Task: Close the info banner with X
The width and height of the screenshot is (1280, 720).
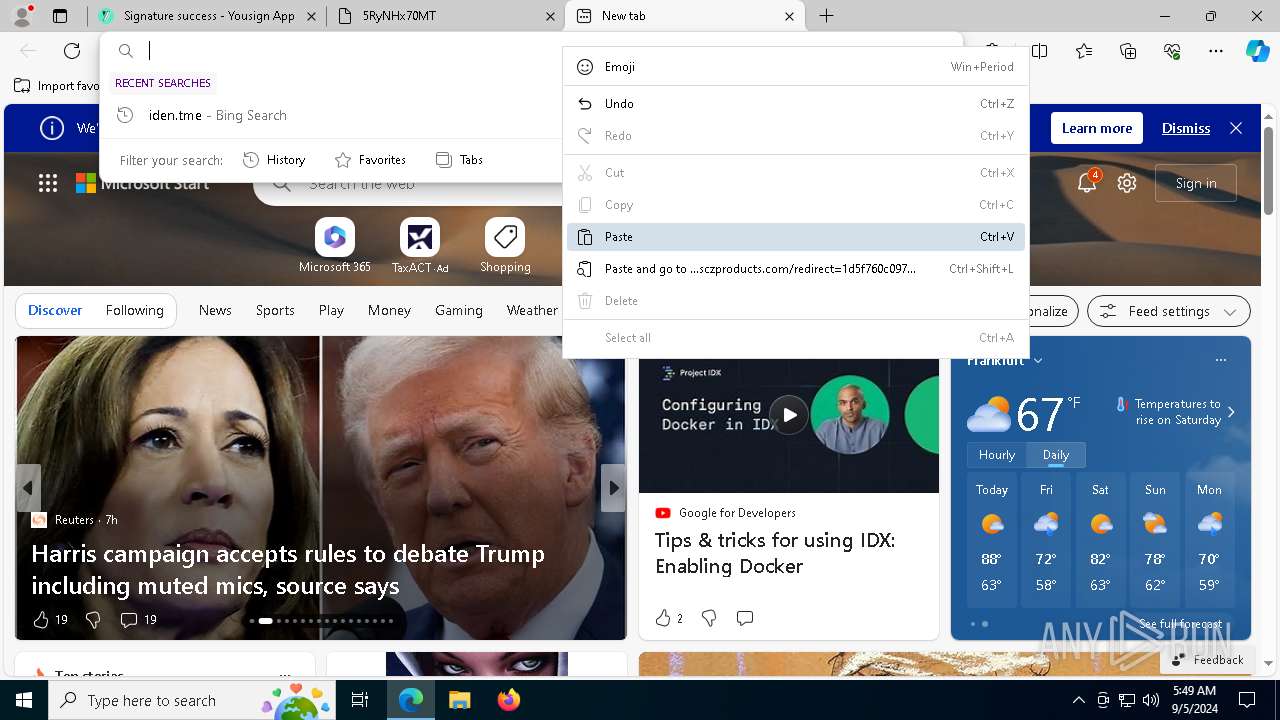Action: (x=1236, y=128)
